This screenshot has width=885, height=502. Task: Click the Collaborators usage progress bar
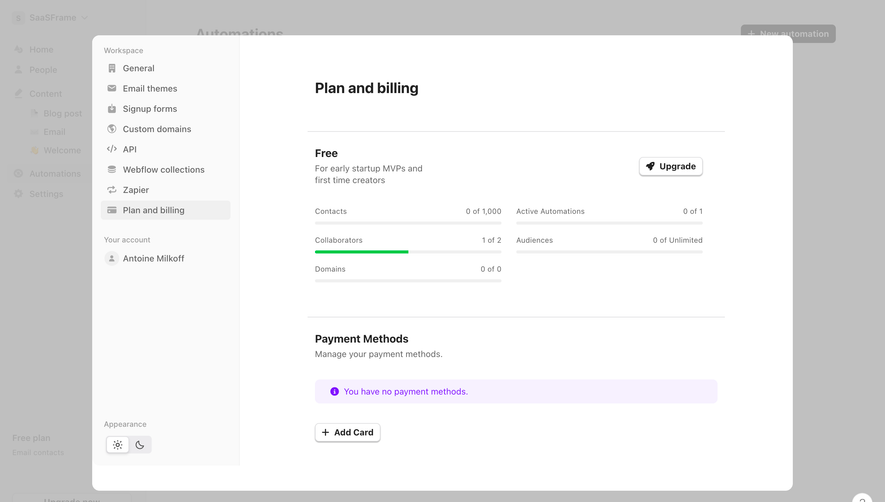point(408,252)
